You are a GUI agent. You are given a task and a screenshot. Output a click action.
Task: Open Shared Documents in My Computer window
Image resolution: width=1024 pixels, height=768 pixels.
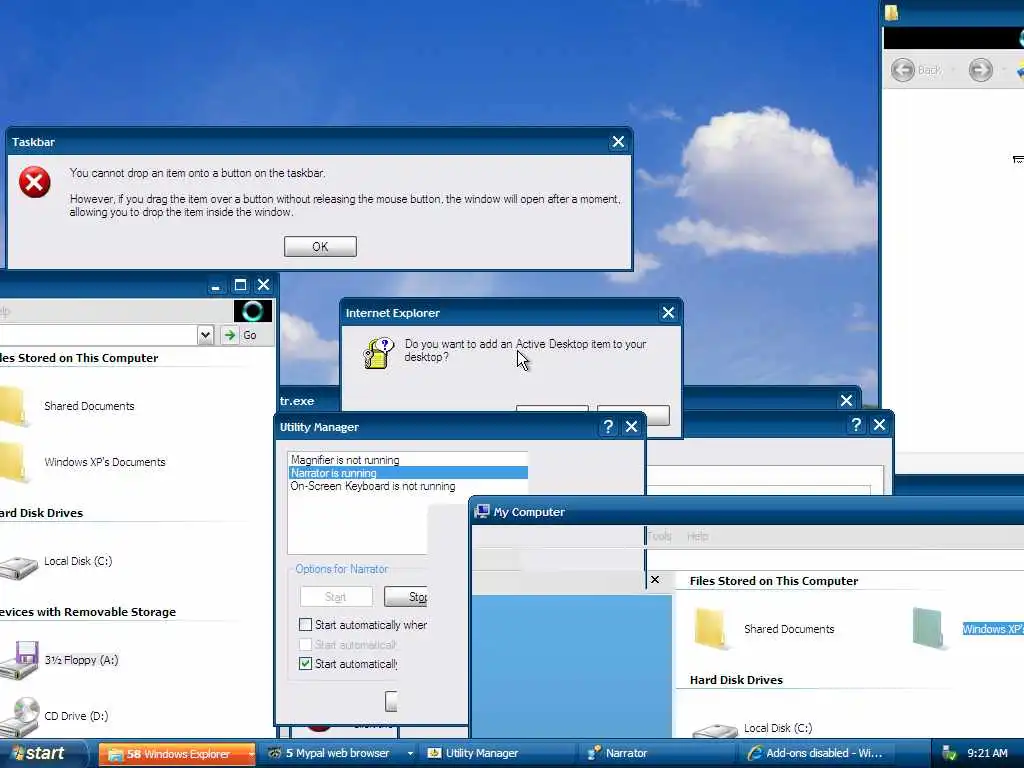coord(789,629)
